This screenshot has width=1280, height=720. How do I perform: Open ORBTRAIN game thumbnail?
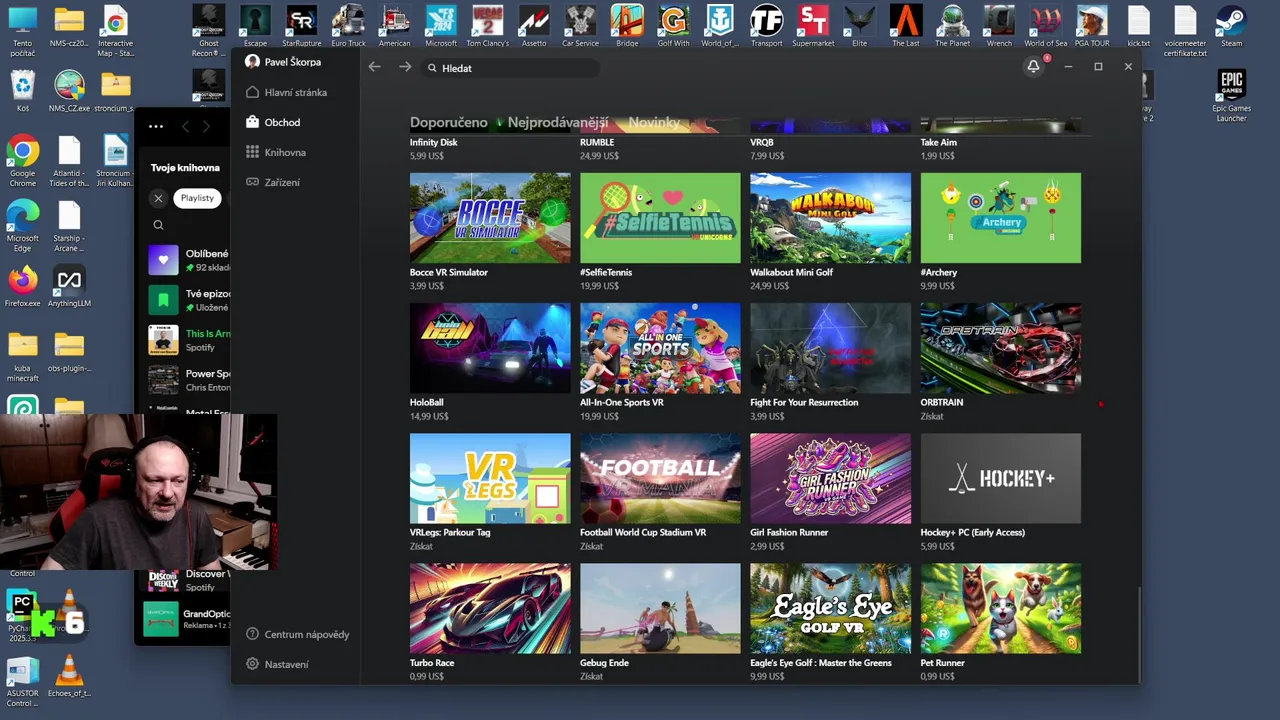click(1000, 348)
